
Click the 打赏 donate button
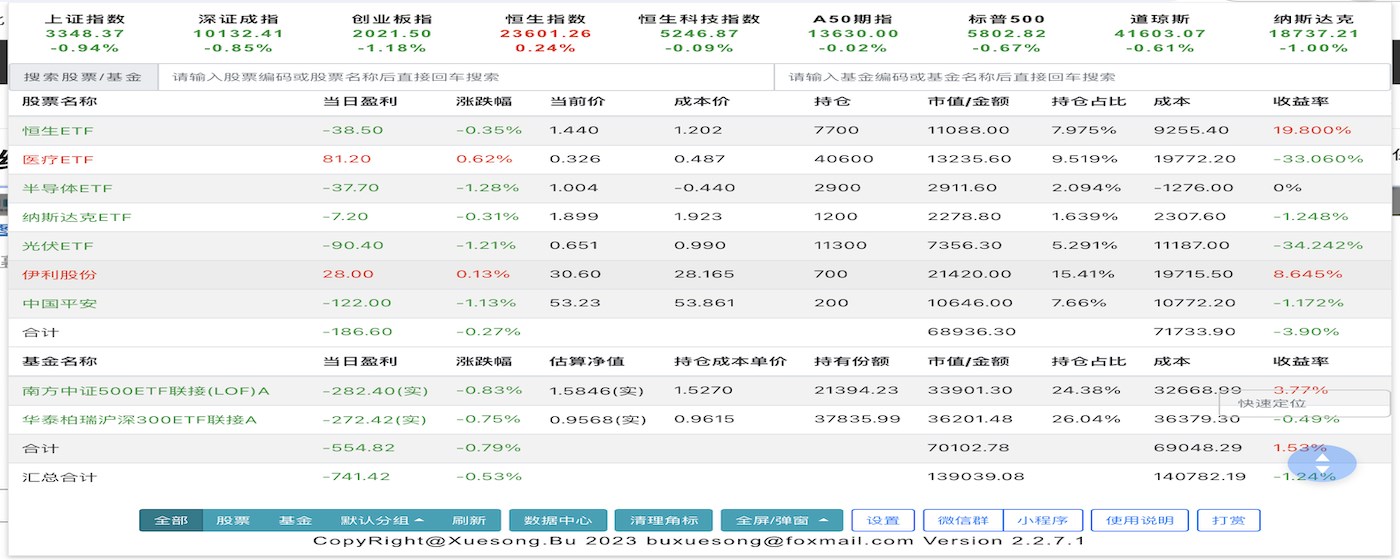pos(1229,520)
